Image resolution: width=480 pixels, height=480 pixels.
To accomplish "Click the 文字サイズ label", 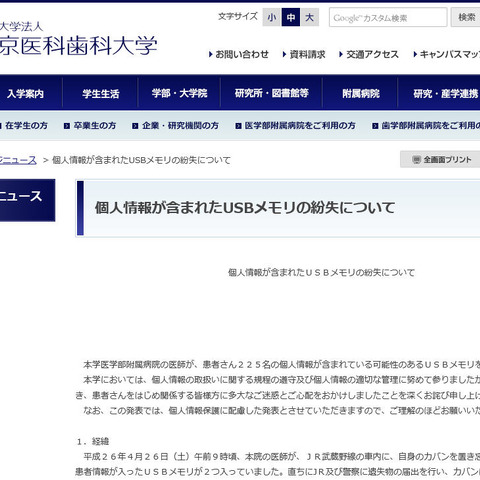I will pyautogui.click(x=238, y=16).
